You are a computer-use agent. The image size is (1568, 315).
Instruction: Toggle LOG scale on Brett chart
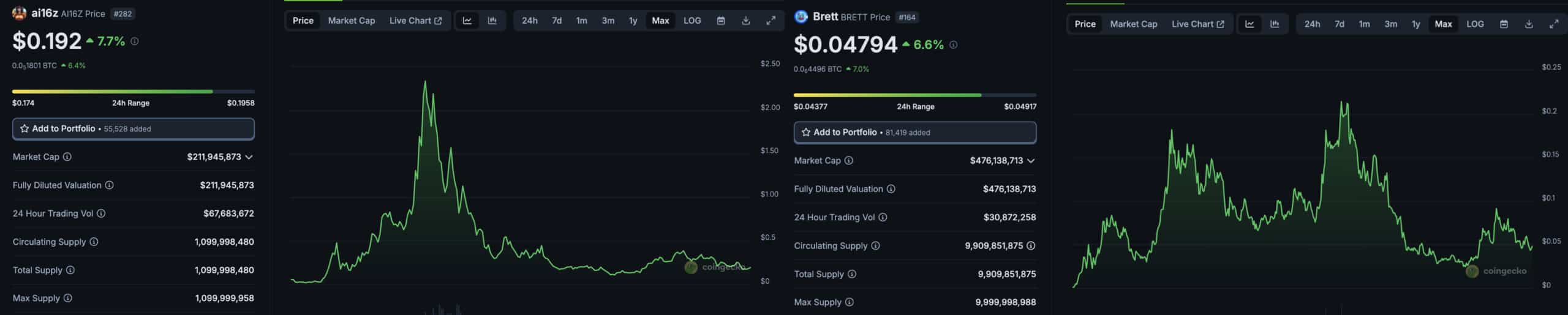tap(1475, 24)
